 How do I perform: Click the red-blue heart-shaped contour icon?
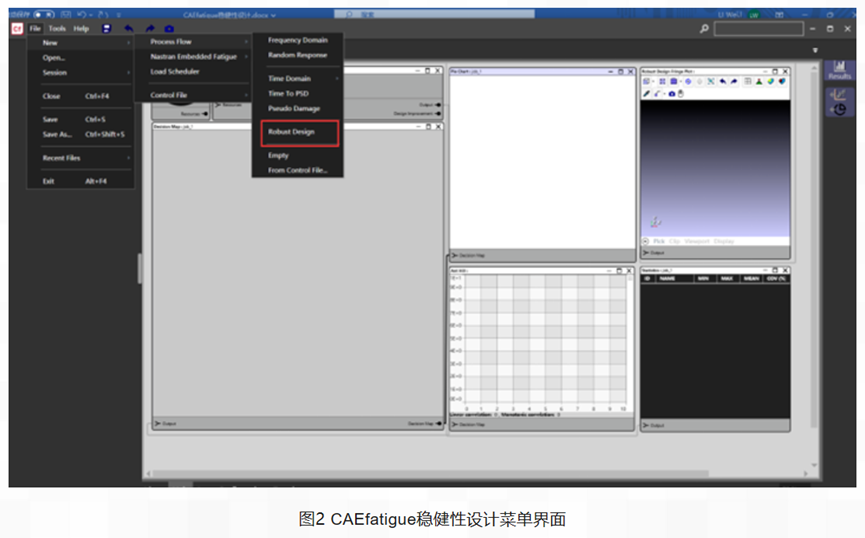[x=782, y=81]
